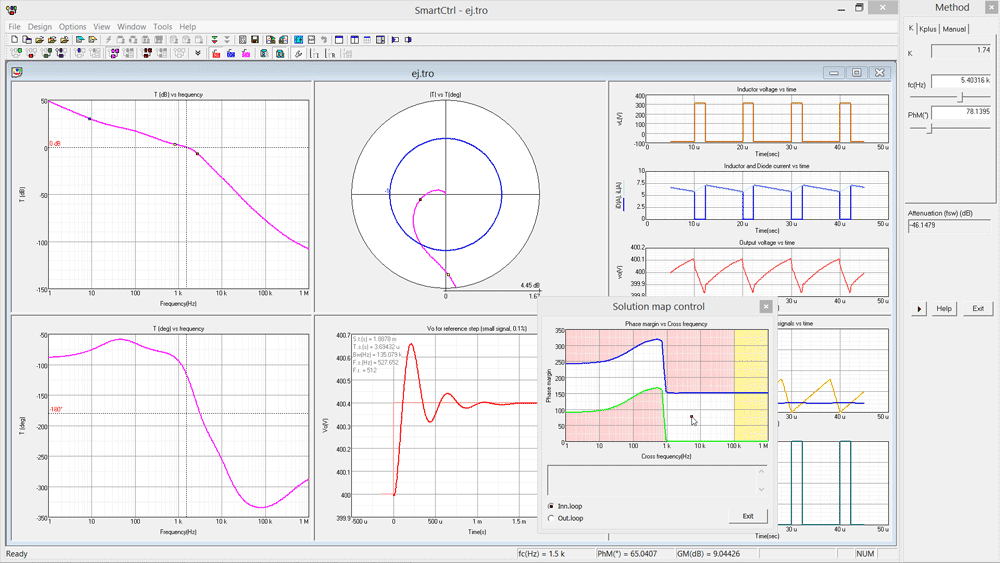Click the black arrow expander beside Help

click(919, 309)
